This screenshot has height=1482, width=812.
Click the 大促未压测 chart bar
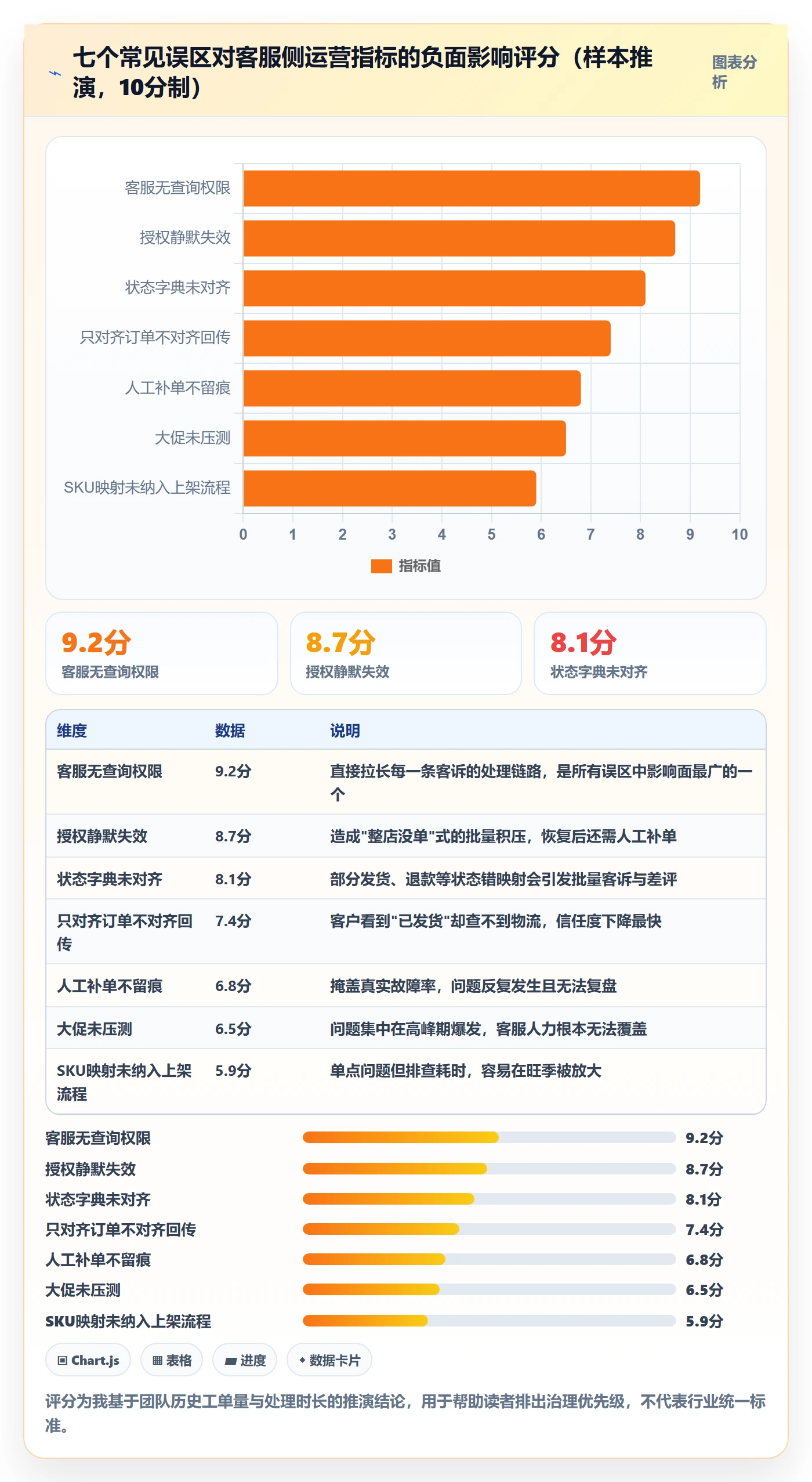405,438
